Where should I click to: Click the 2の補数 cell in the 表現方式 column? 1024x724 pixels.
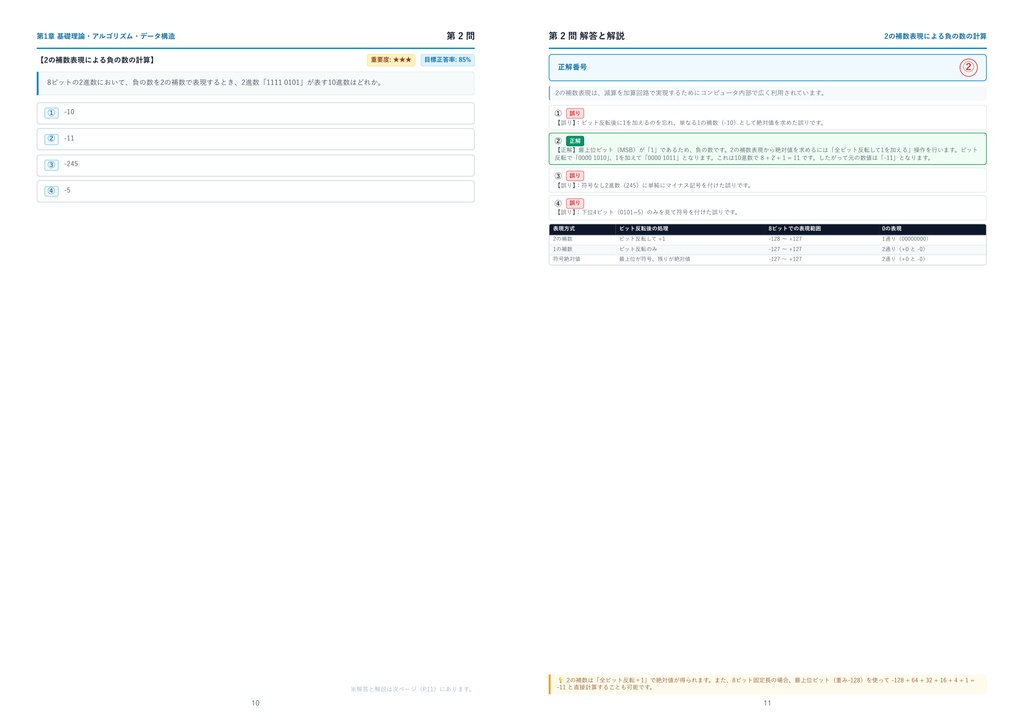click(562, 239)
